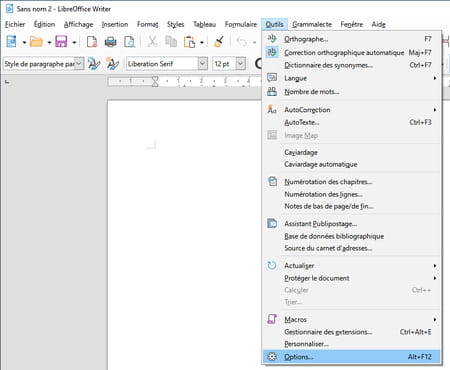Image resolution: width=450 pixels, height=370 pixels.
Task: Open the Grammalecte menu
Action: tap(312, 24)
